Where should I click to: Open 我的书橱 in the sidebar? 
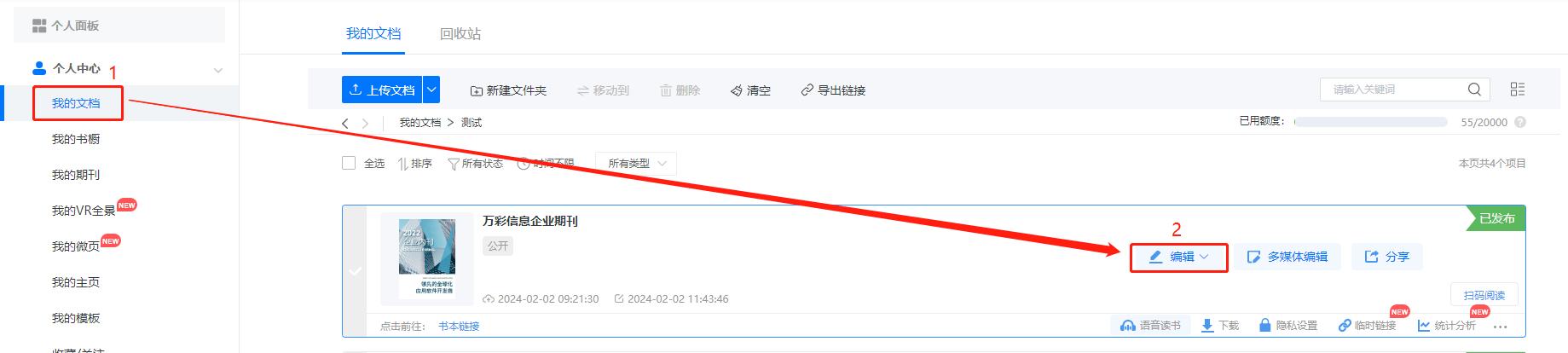pyautogui.click(x=76, y=139)
